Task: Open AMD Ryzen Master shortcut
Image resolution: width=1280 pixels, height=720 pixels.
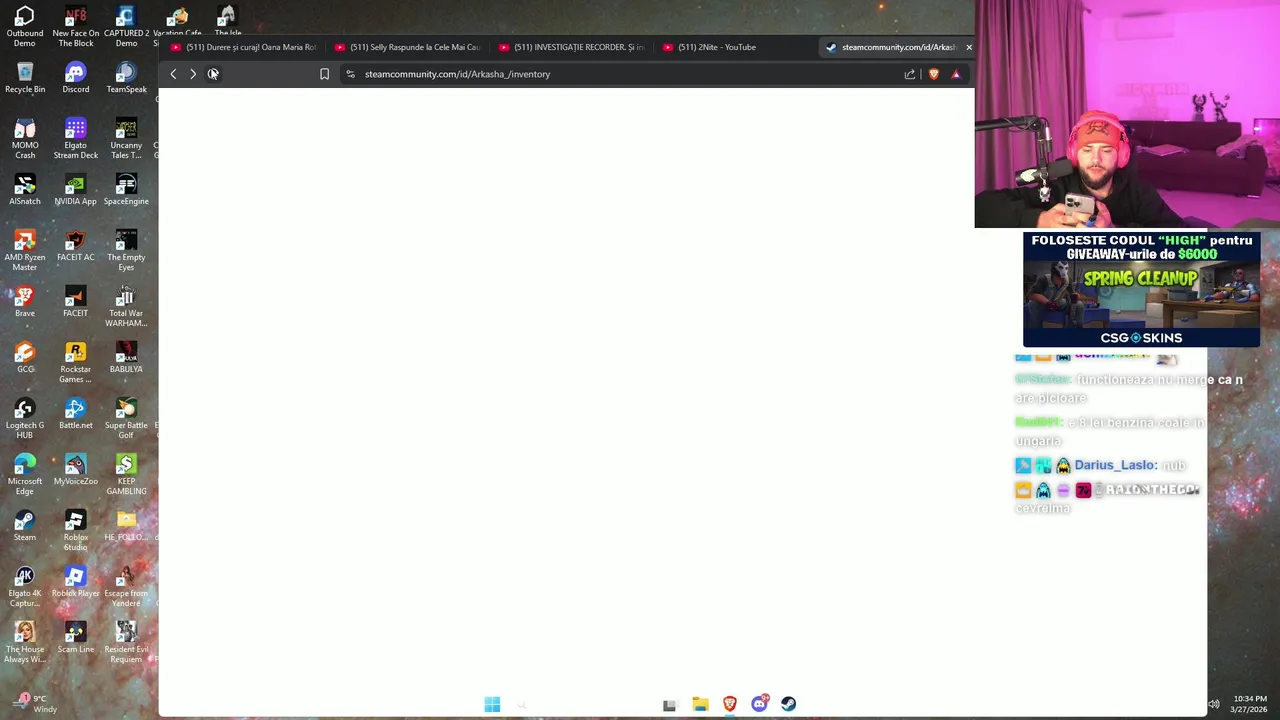Action: coord(25,250)
